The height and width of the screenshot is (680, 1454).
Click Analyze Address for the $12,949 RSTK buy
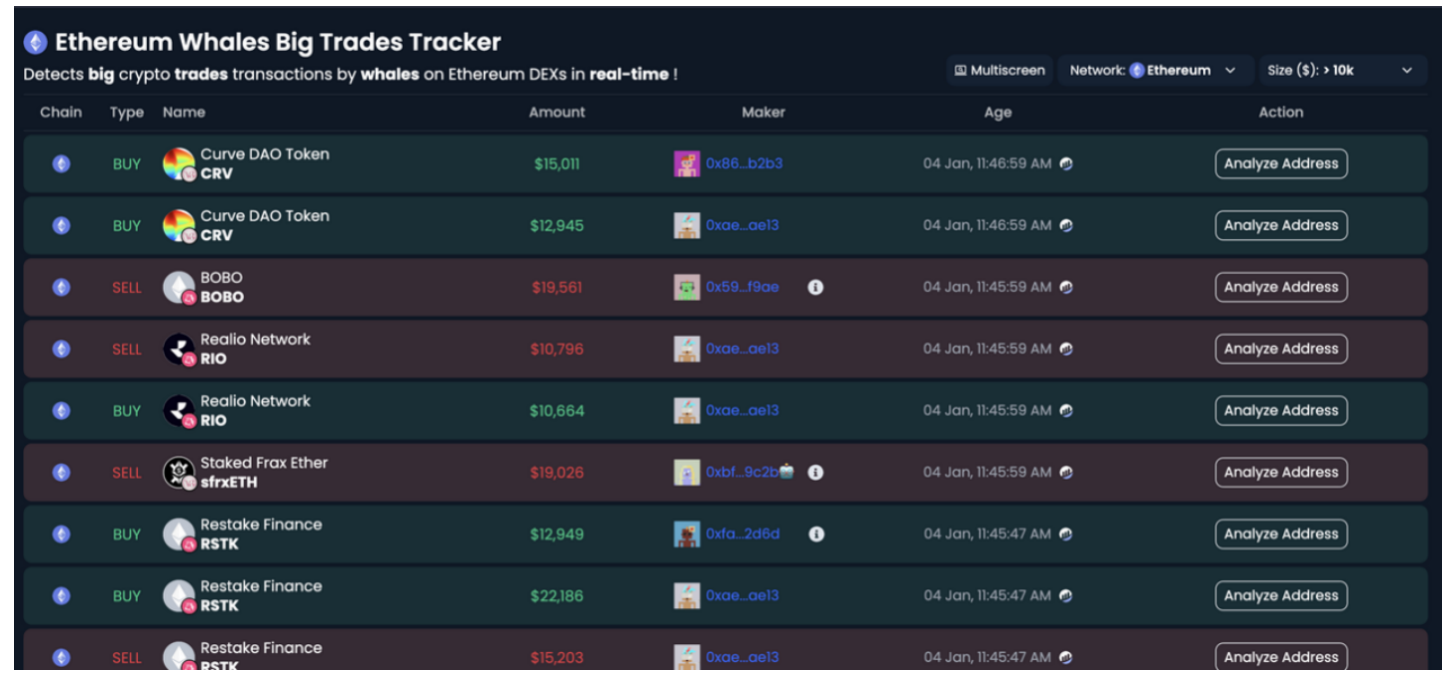[1281, 534]
